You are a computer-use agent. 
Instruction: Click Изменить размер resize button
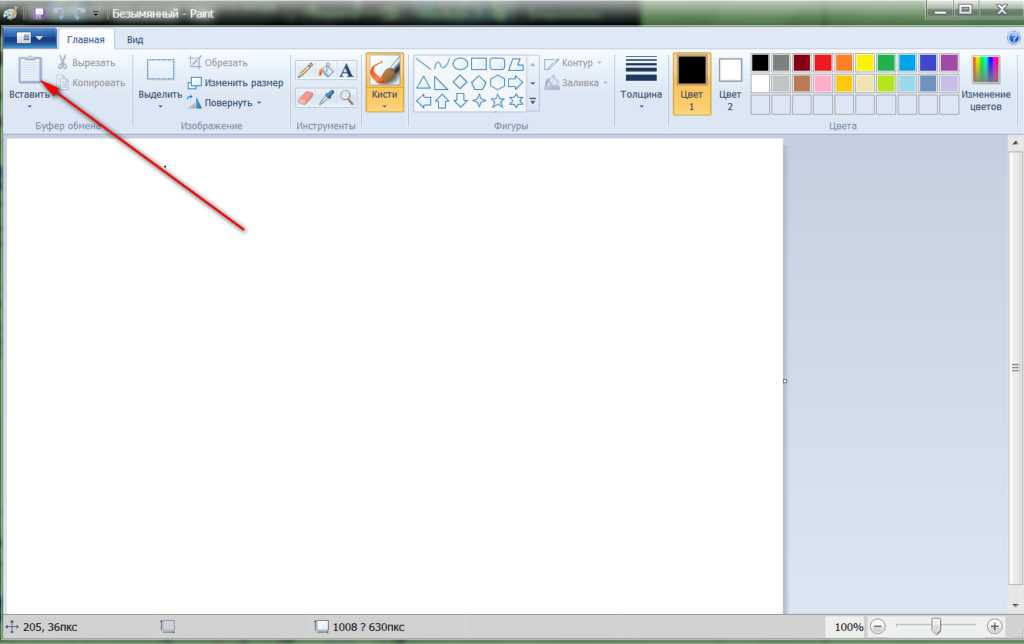coord(236,83)
